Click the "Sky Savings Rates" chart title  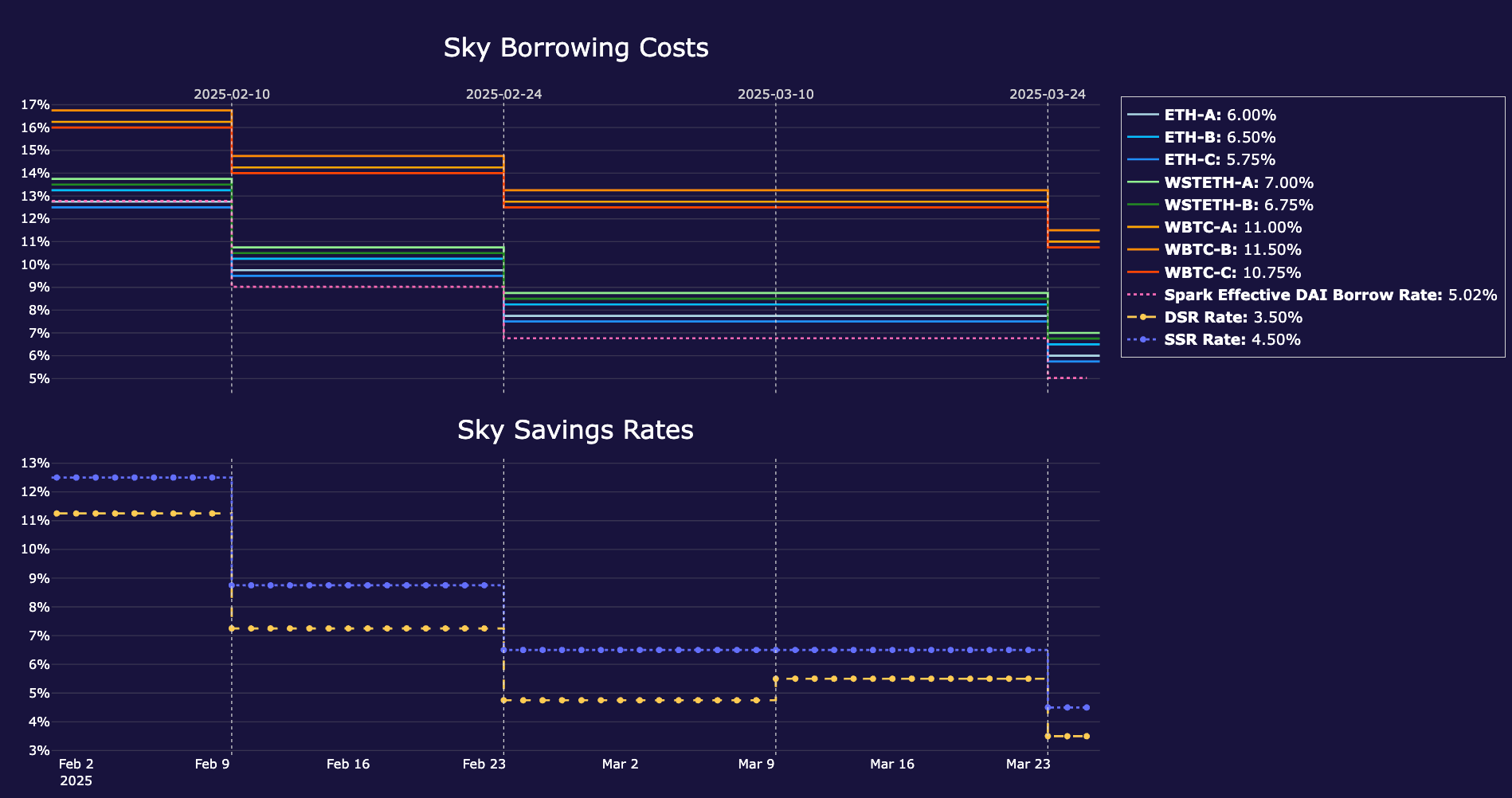click(x=575, y=430)
